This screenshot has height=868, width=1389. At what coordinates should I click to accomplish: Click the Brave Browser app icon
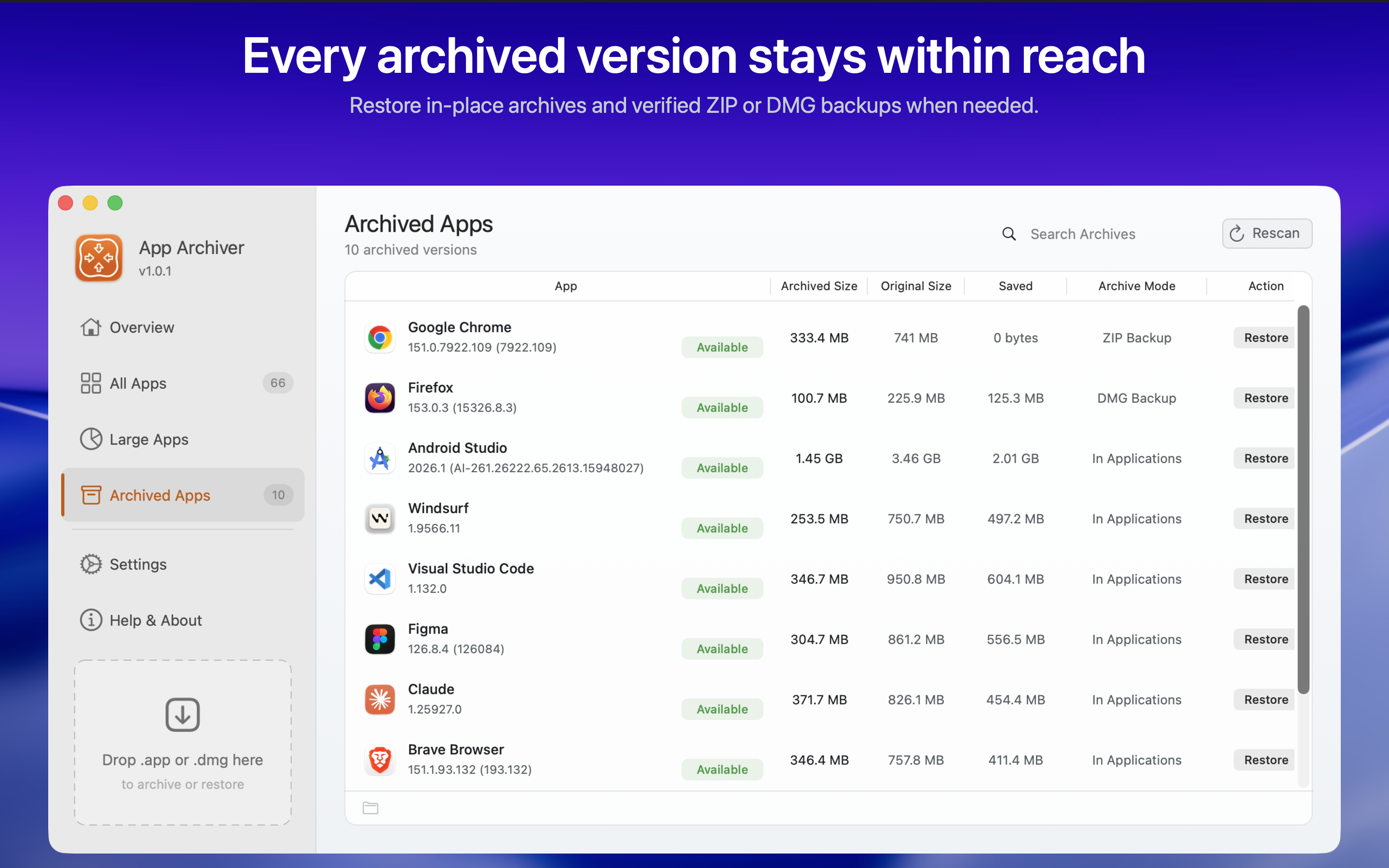[380, 759]
